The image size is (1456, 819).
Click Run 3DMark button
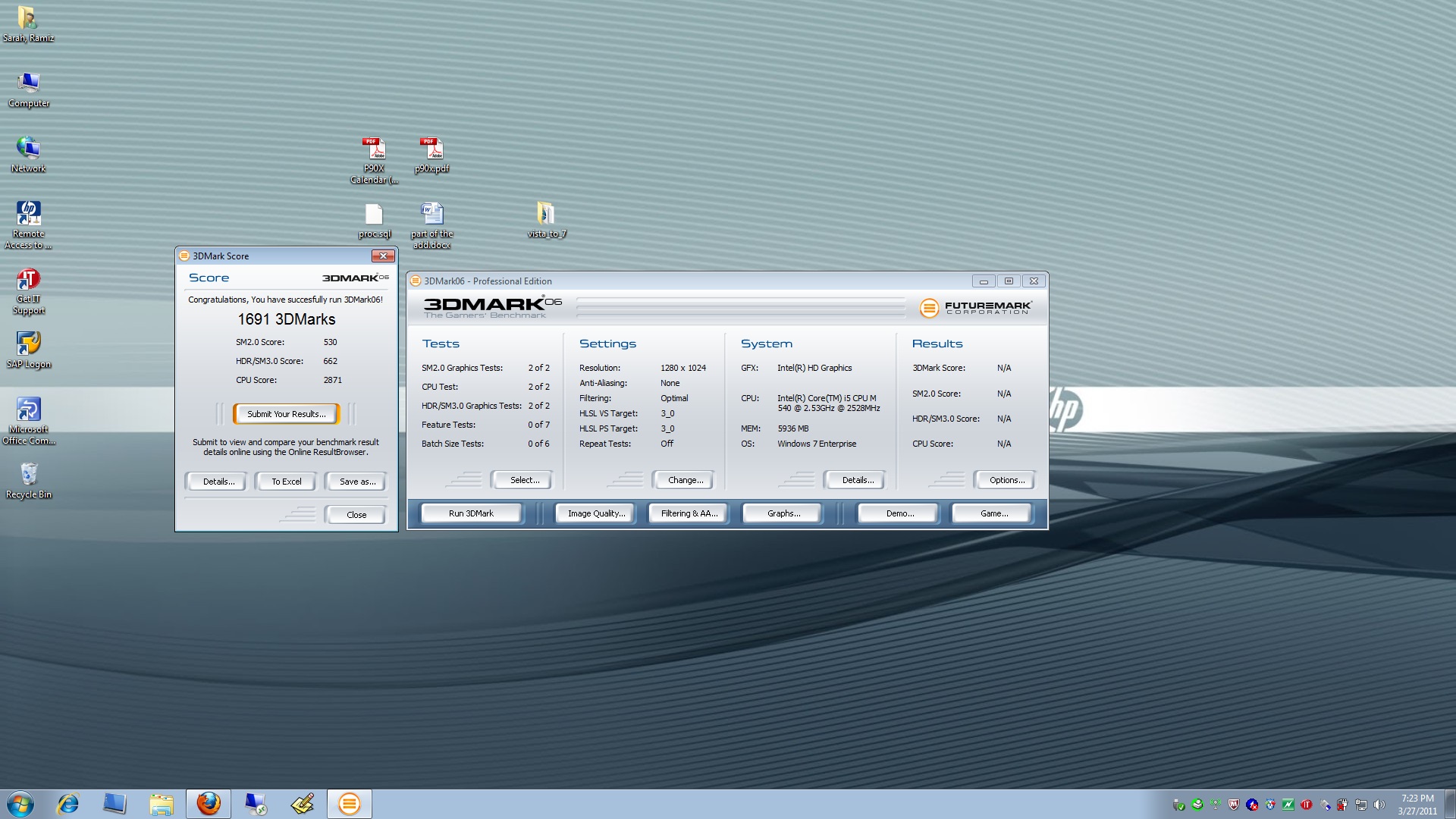point(471,513)
